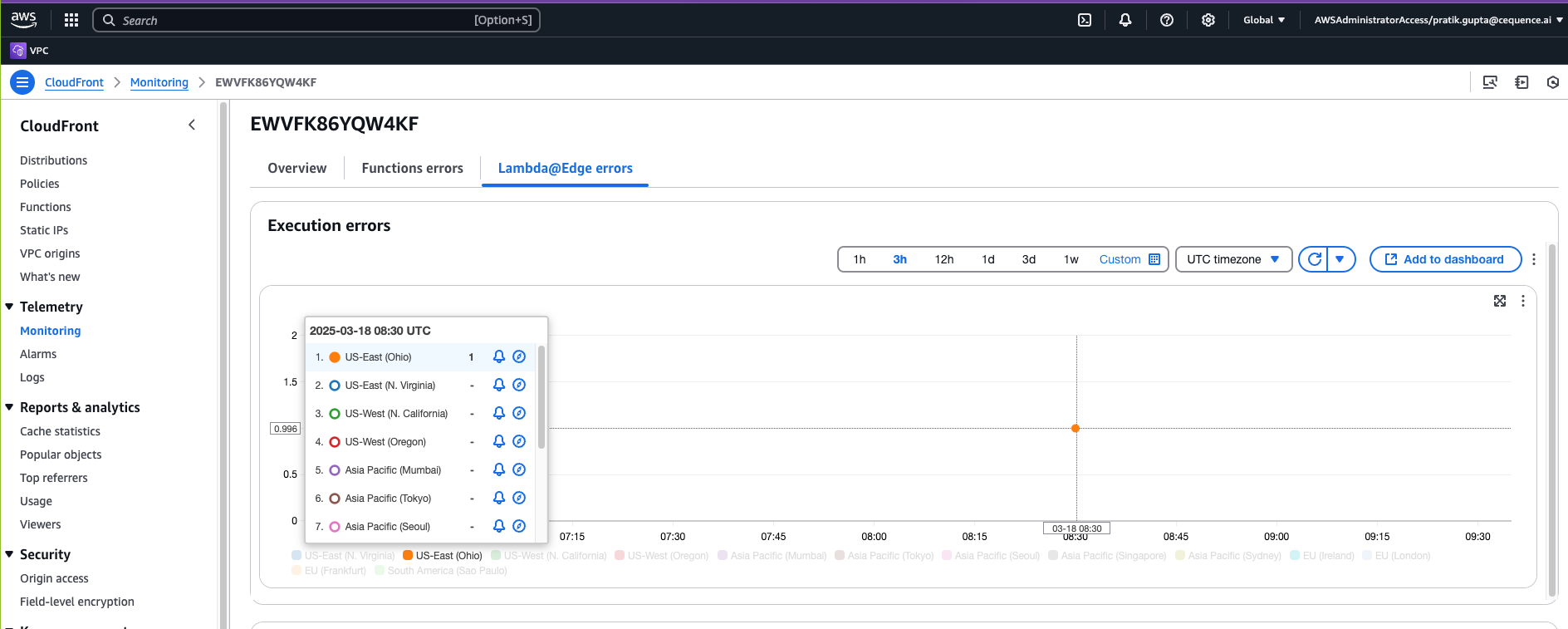The image size is (1568, 629).
Task: Toggle US-West (Oregon) series in legend
Action: coord(661,556)
